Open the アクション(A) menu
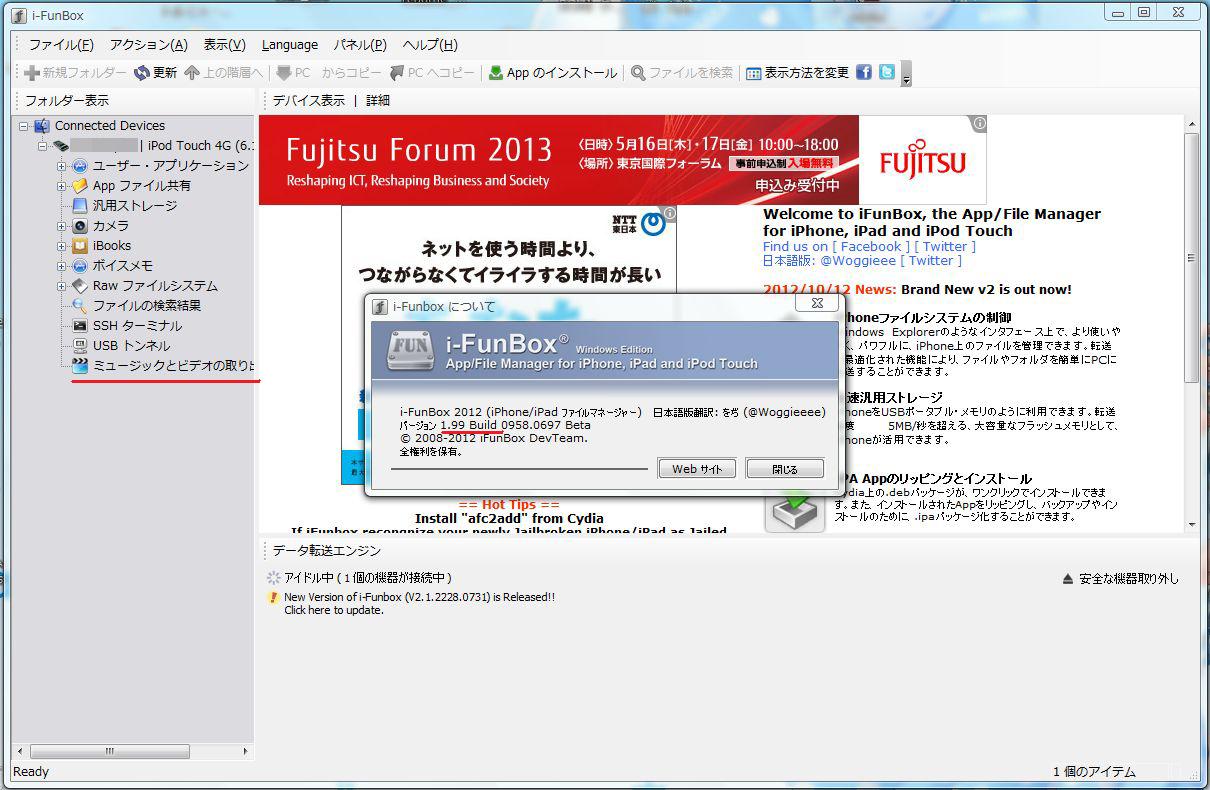This screenshot has height=790, width=1210. (148, 45)
